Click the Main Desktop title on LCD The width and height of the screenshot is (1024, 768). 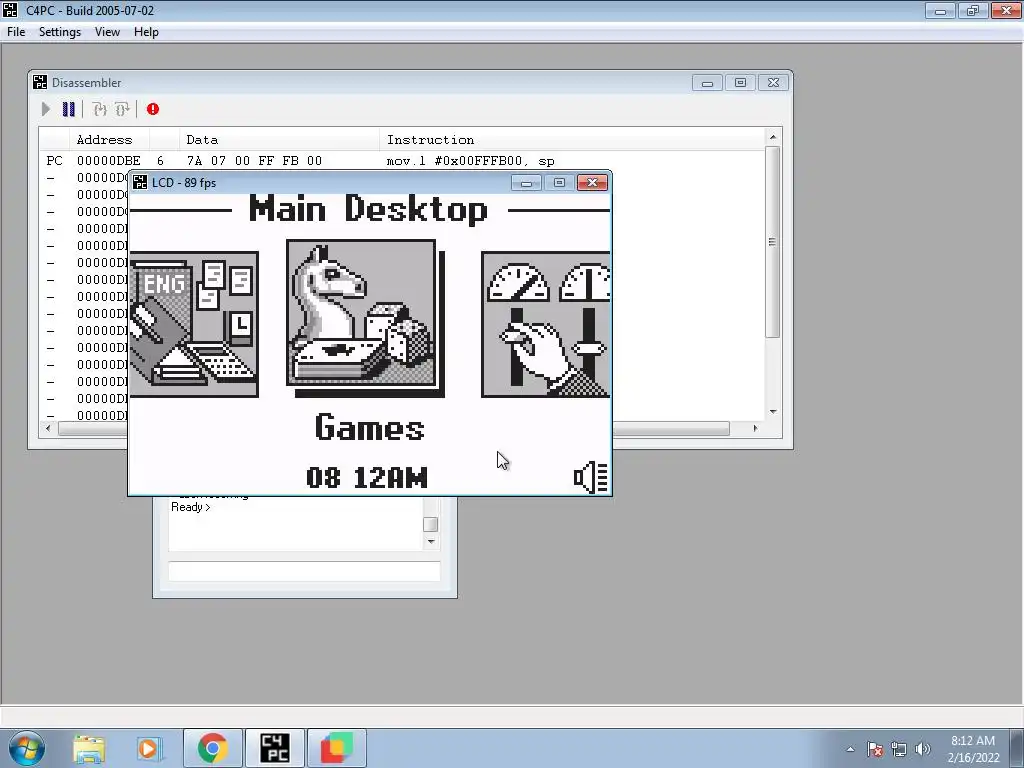(368, 210)
